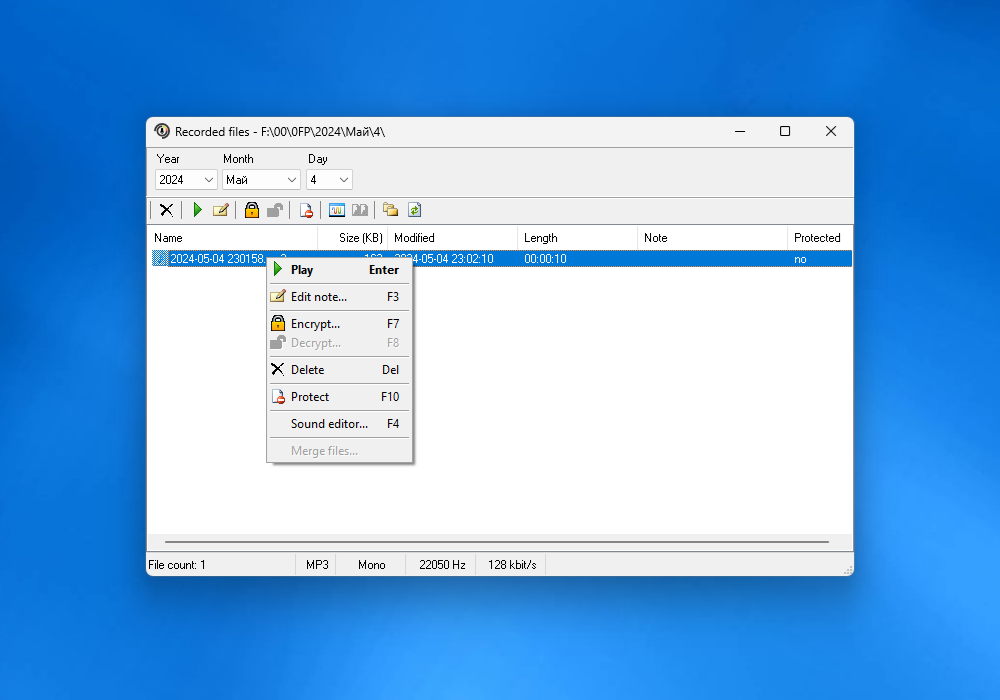Click the Delete X icon in toolbar

point(166,210)
